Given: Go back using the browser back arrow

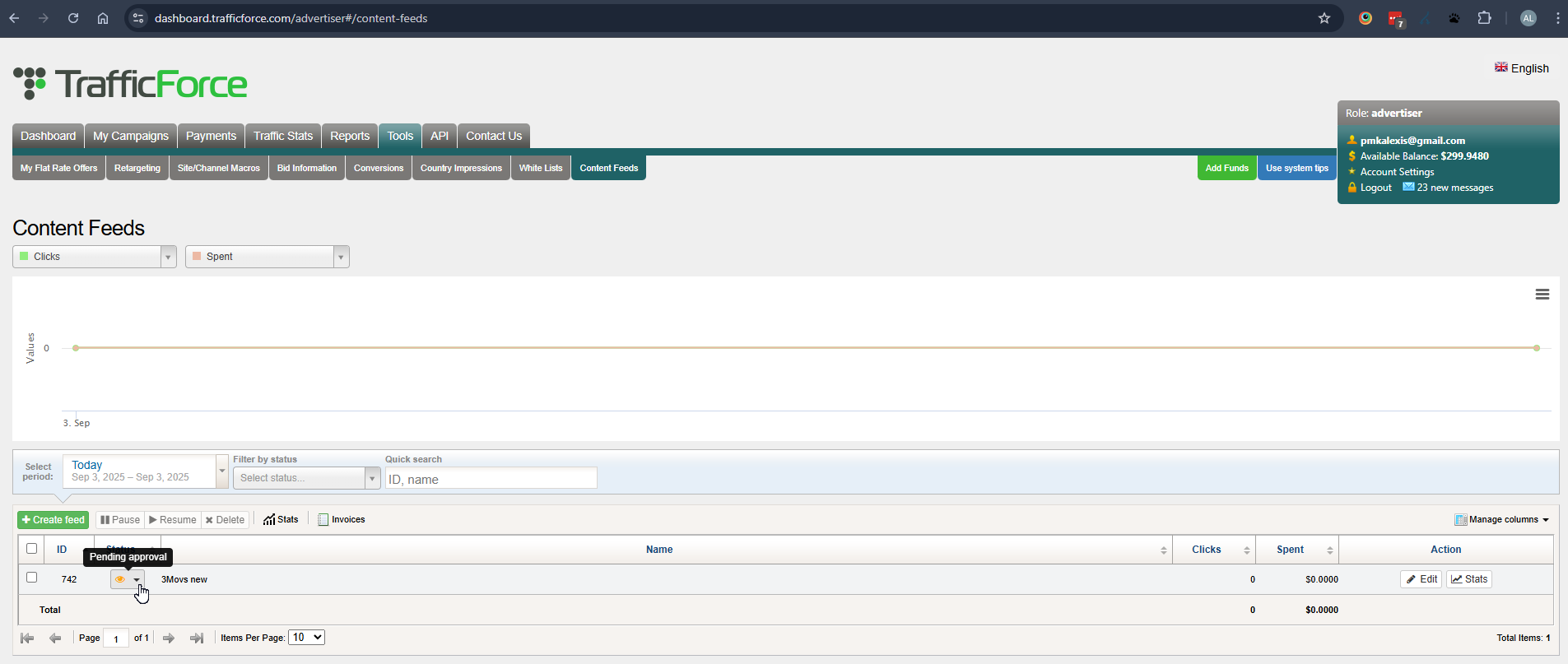Looking at the screenshot, I should click(x=14, y=18).
